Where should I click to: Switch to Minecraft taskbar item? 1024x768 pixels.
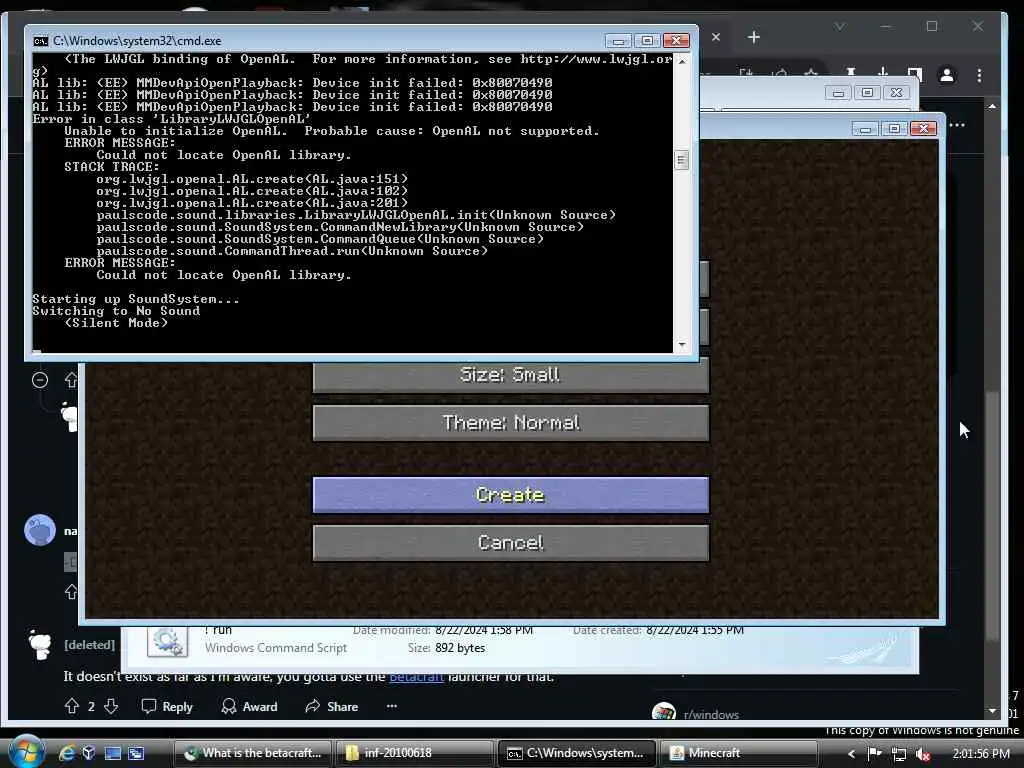739,753
